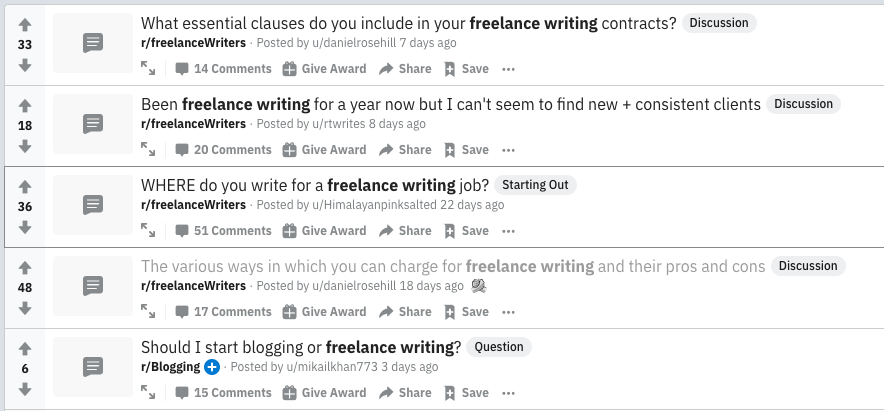Open more options for essential clauses post
Viewport: 884px width, 411px height.
click(x=508, y=69)
